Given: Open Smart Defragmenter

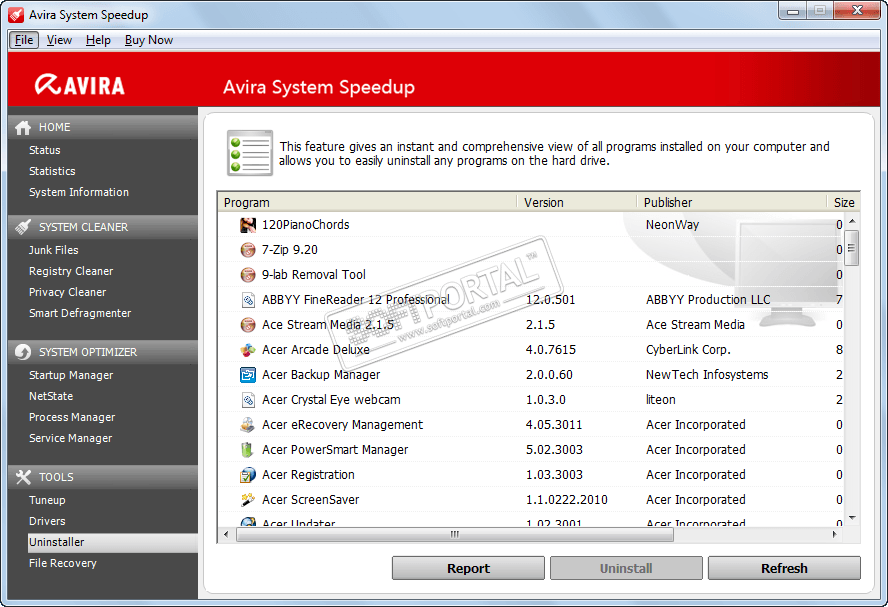Looking at the screenshot, I should 80,313.
